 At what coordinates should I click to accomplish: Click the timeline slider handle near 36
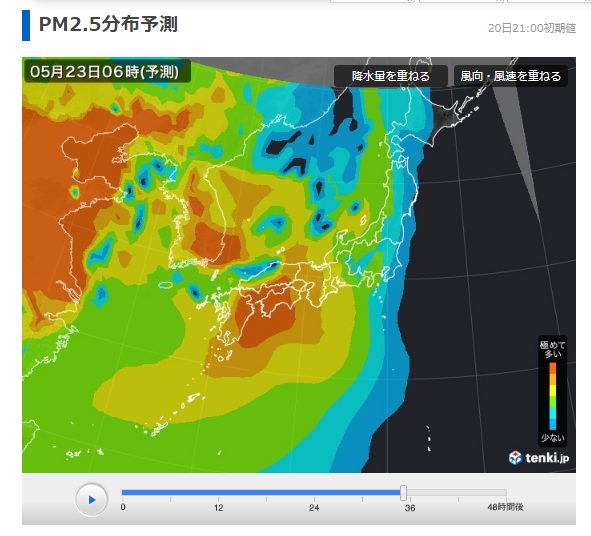pyautogui.click(x=403, y=493)
